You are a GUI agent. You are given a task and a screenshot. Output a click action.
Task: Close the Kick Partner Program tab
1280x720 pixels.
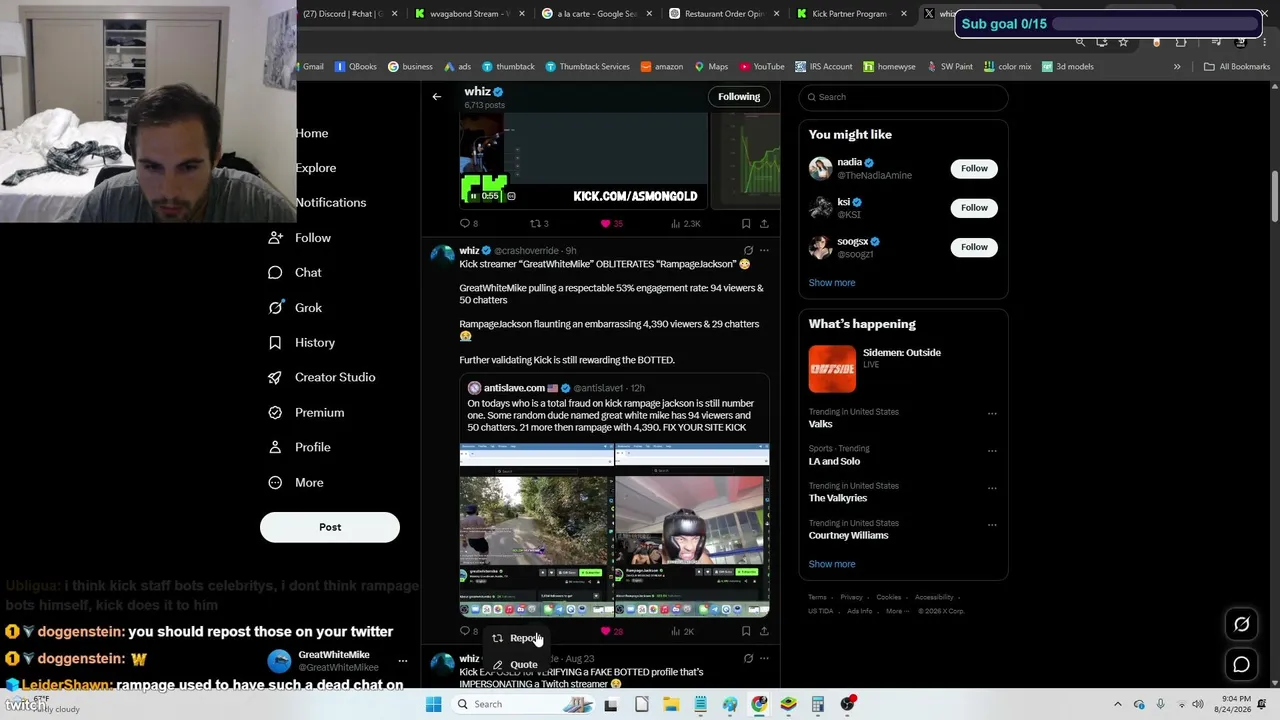click(904, 14)
